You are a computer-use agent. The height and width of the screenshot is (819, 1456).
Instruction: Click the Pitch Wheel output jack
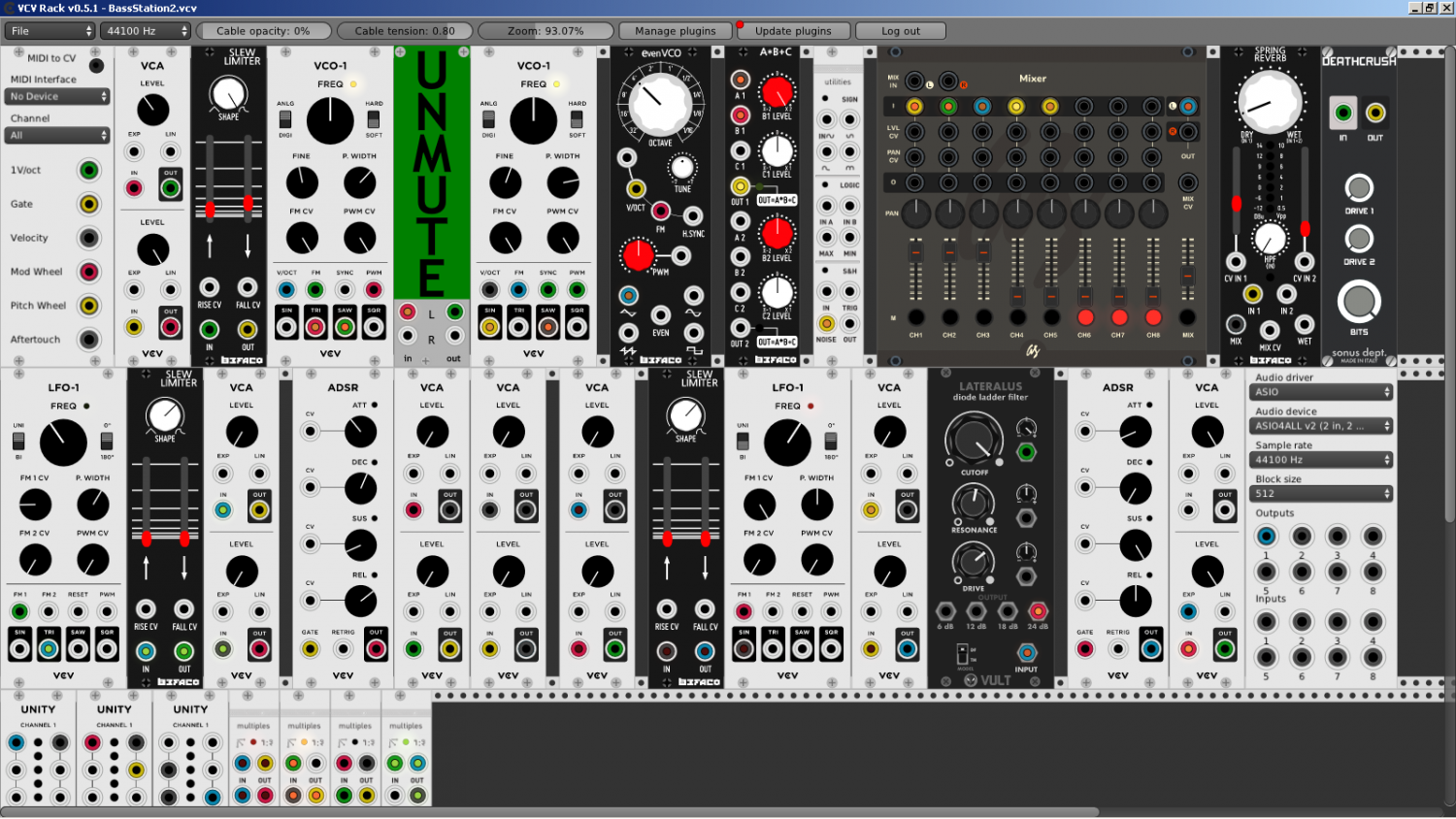(89, 306)
